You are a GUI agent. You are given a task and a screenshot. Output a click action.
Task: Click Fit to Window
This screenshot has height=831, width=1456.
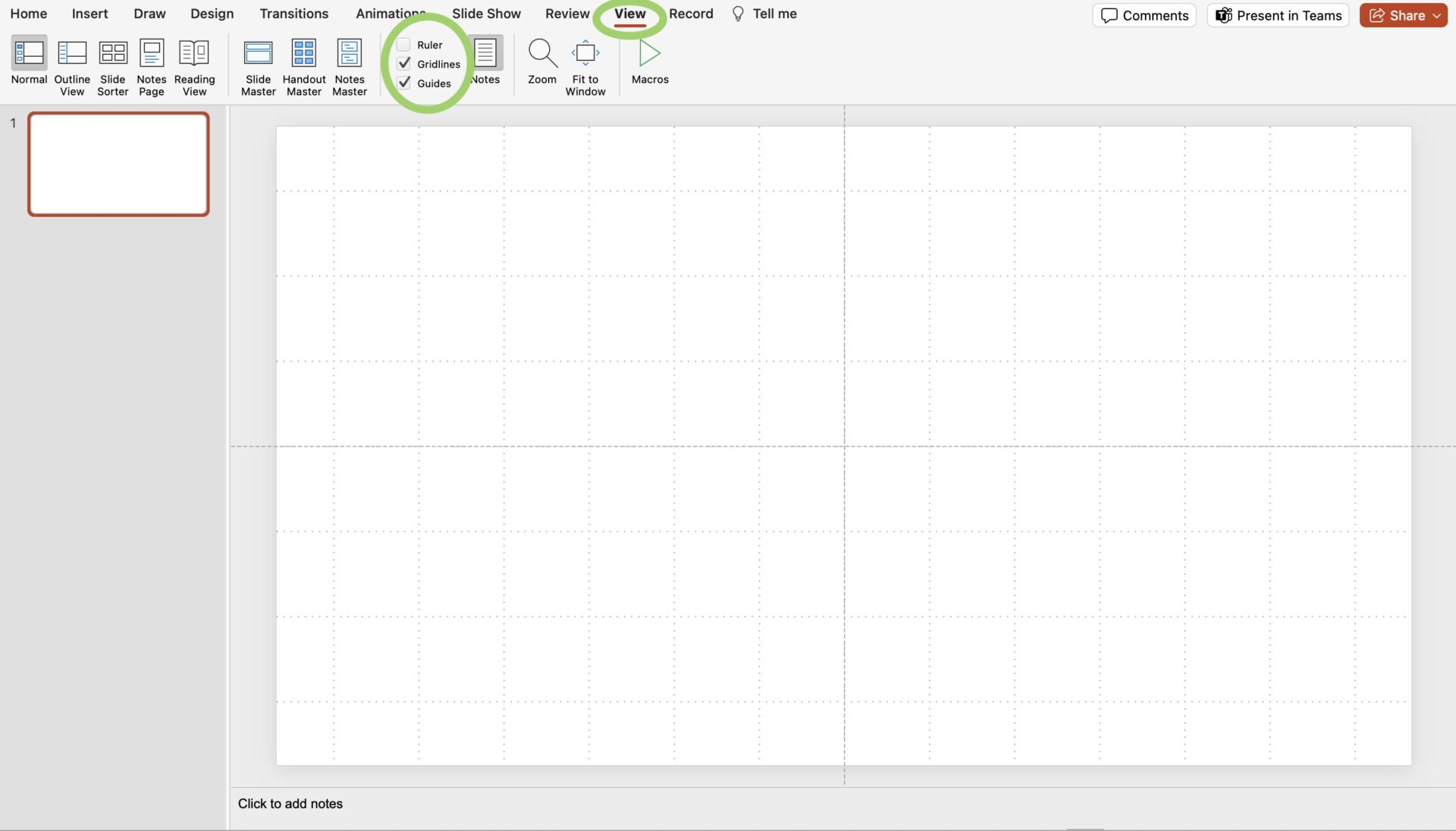(585, 67)
